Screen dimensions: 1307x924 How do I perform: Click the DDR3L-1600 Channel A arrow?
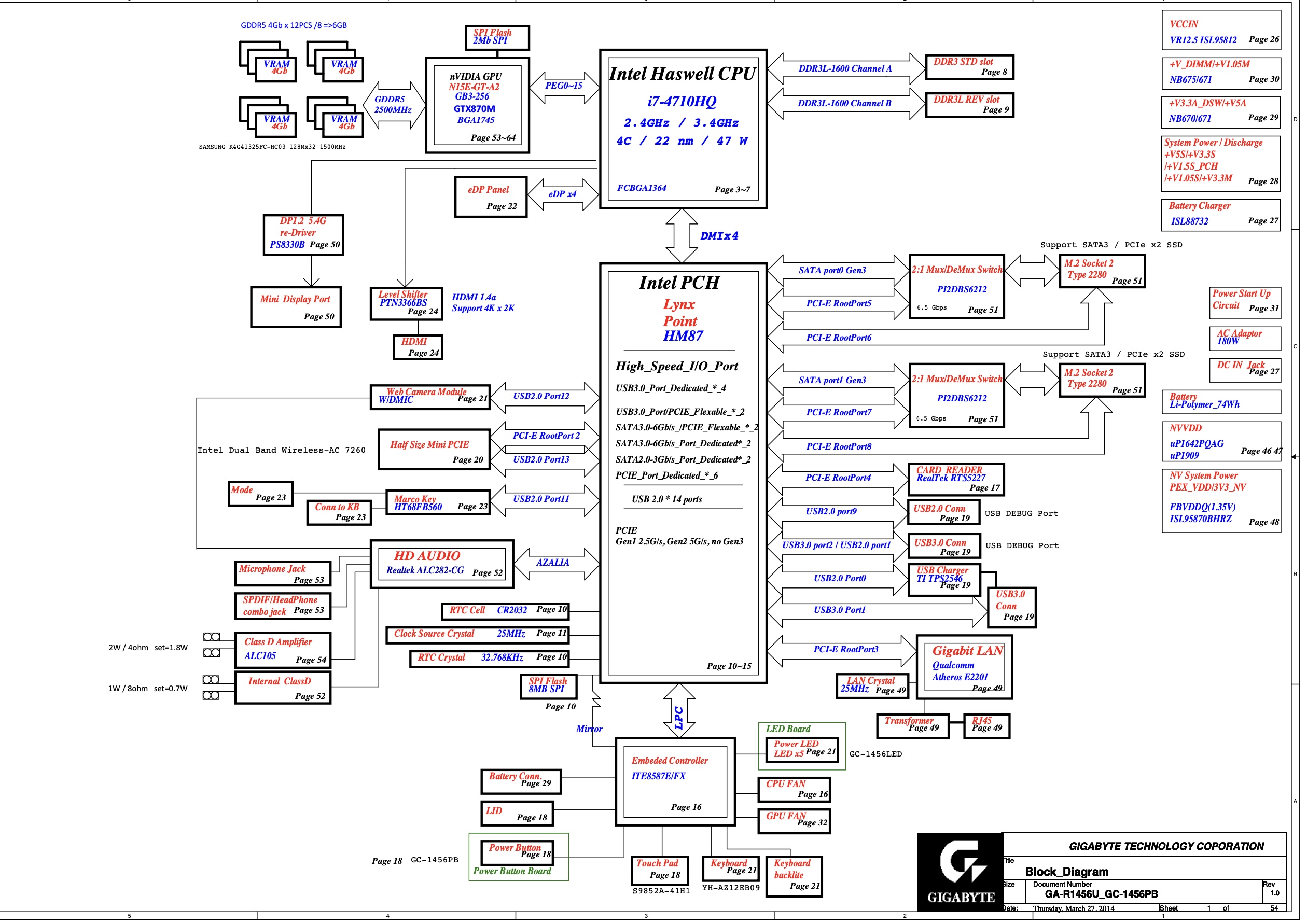[x=845, y=69]
